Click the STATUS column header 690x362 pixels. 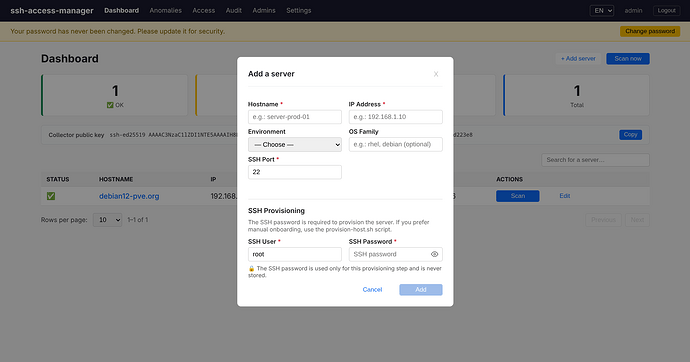58,179
